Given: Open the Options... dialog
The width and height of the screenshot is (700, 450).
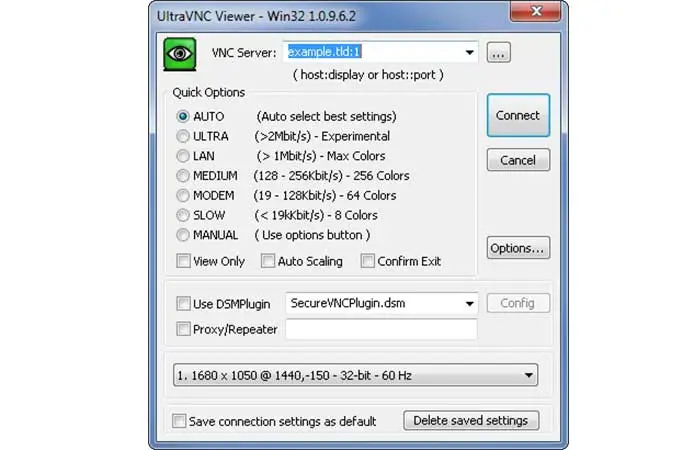Looking at the screenshot, I should (518, 248).
